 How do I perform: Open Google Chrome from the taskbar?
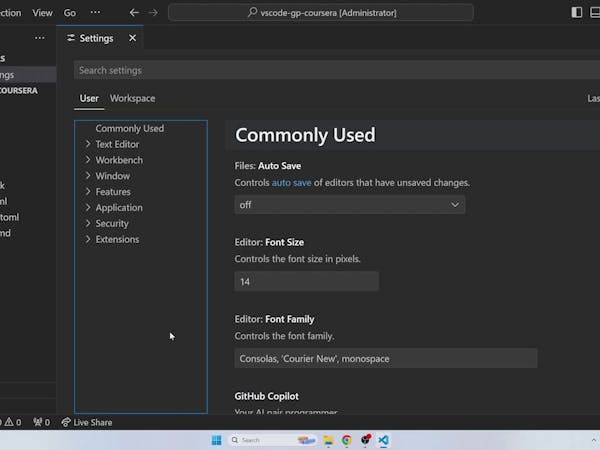point(347,440)
